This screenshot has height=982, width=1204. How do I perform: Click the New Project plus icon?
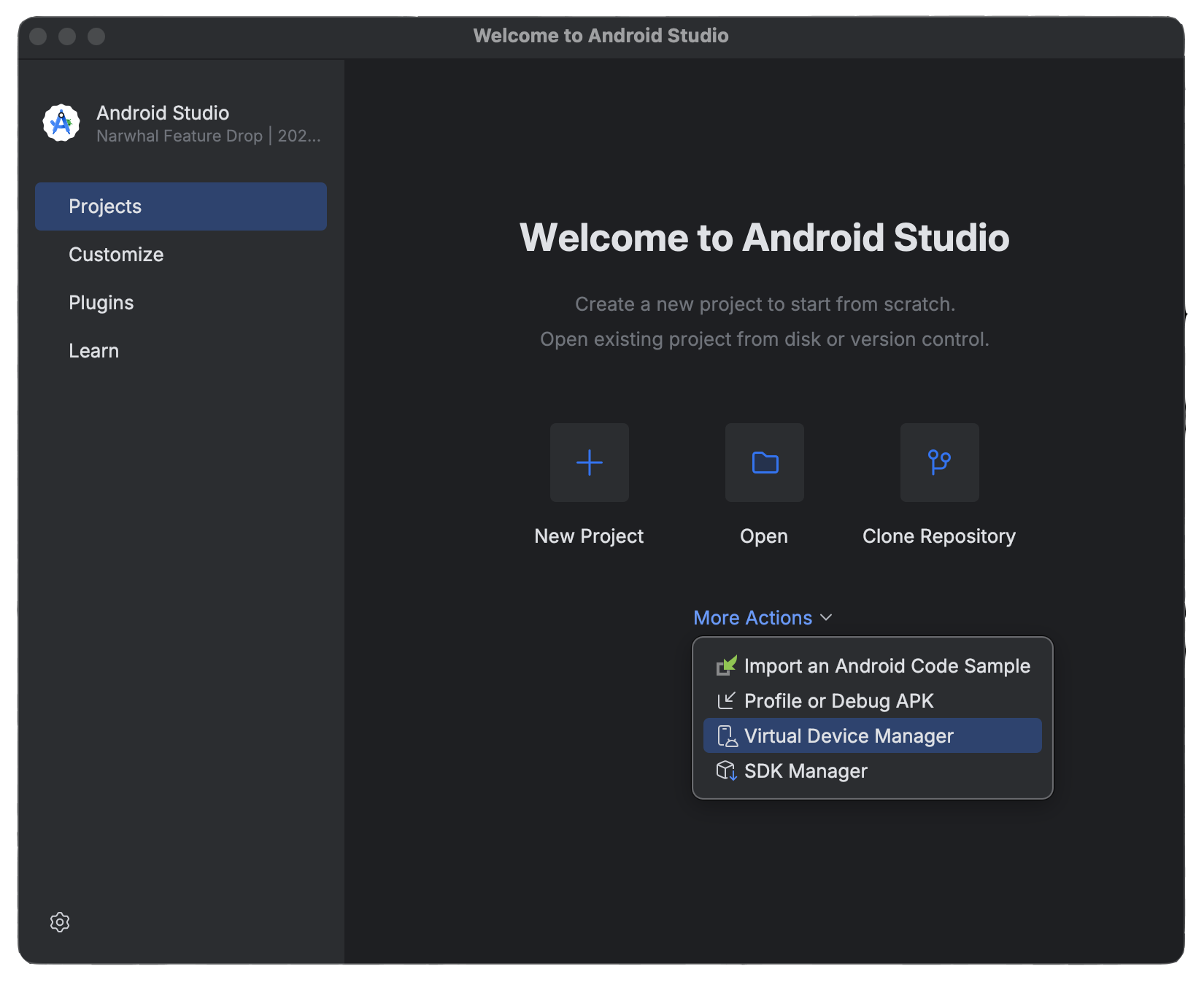pos(590,463)
